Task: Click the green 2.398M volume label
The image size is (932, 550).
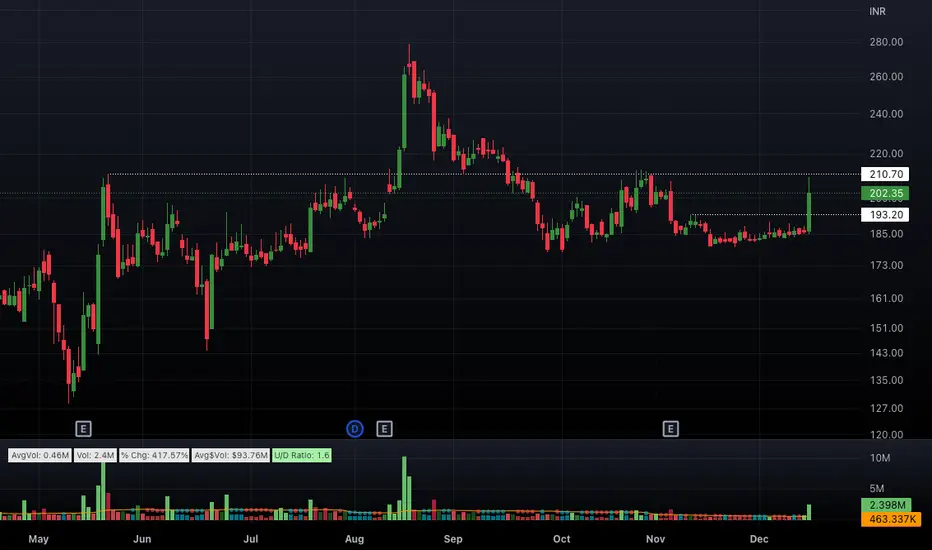Action: (x=887, y=505)
